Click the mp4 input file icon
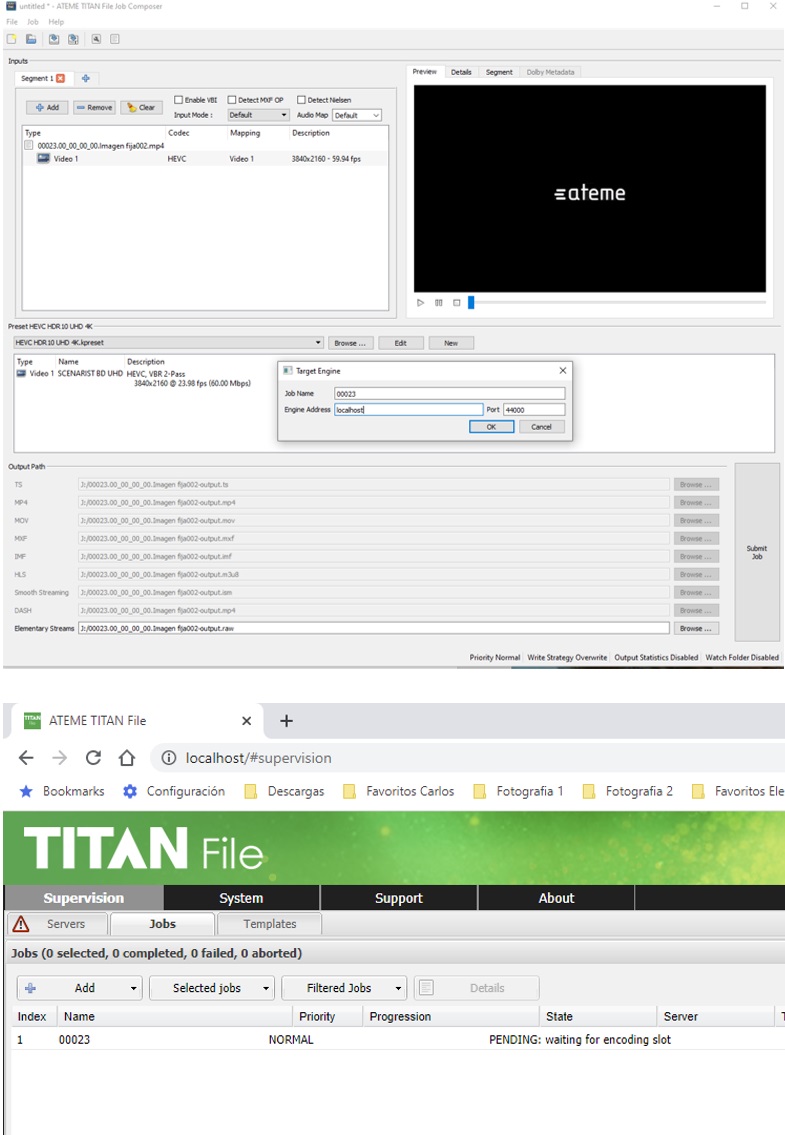The image size is (785, 1135). click(28, 145)
